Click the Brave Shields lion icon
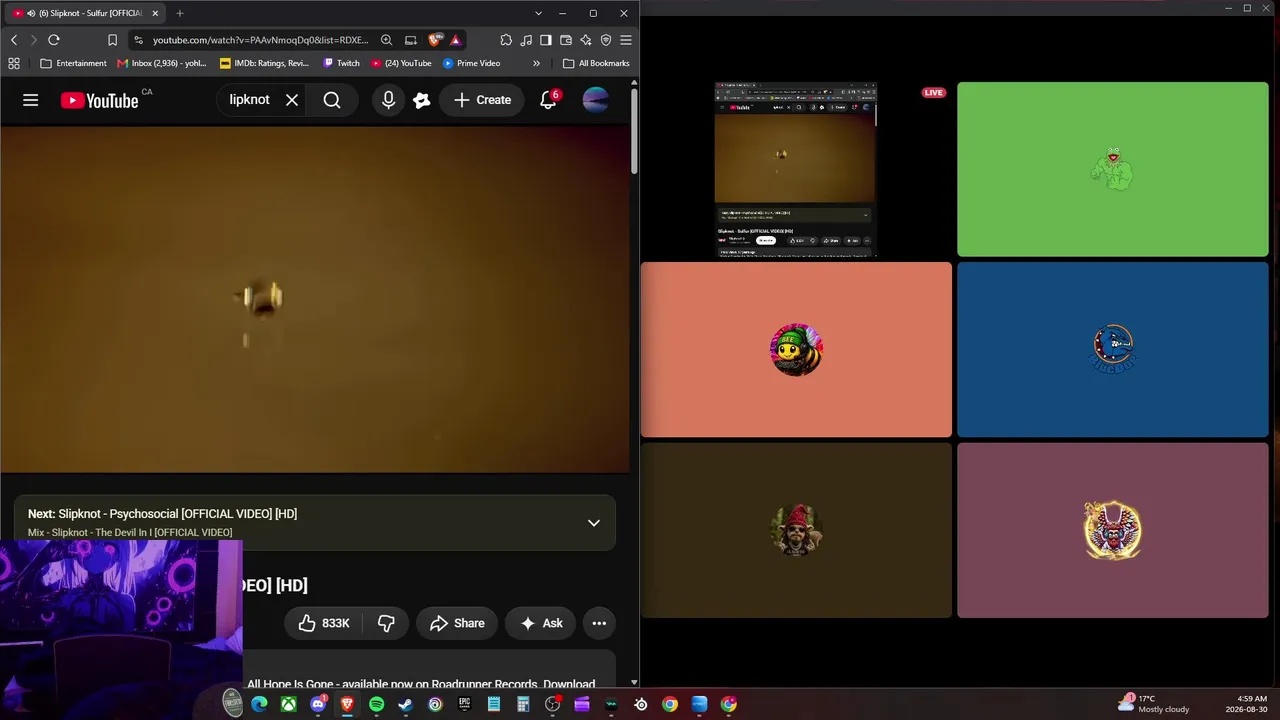The height and width of the screenshot is (720, 1280). point(435,40)
